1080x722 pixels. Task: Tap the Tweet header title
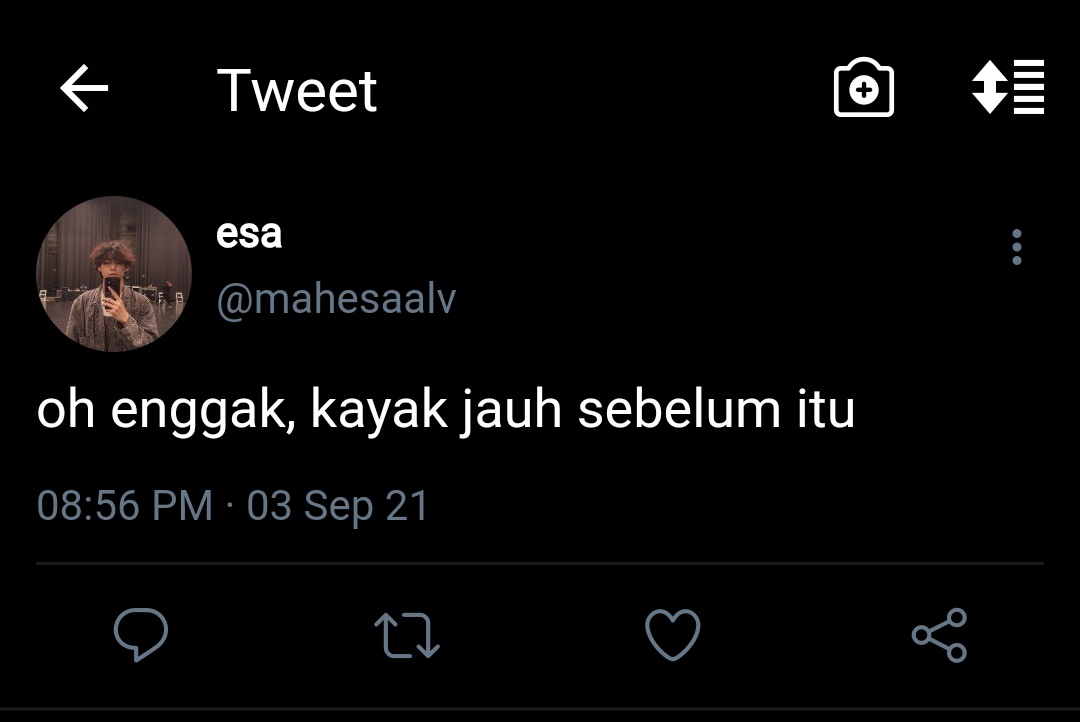[x=297, y=90]
